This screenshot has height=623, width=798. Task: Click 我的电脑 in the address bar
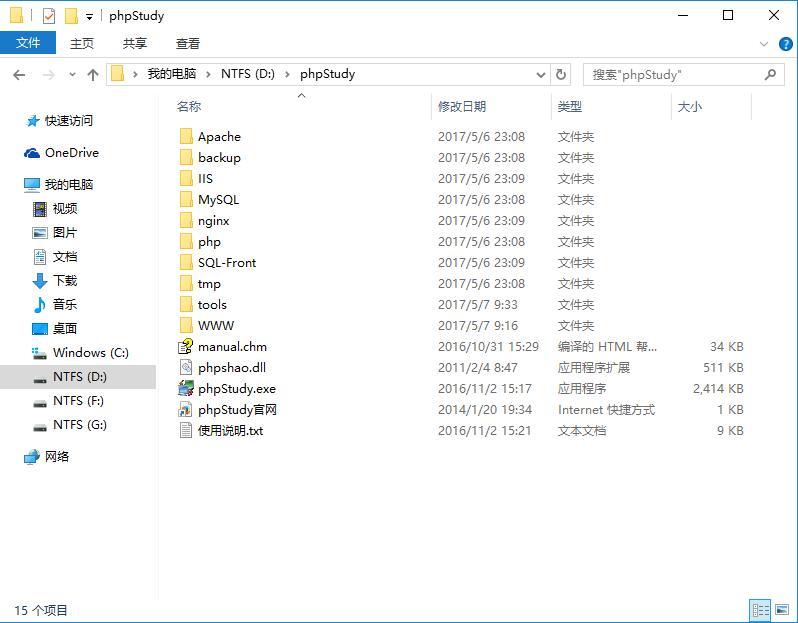tap(172, 74)
